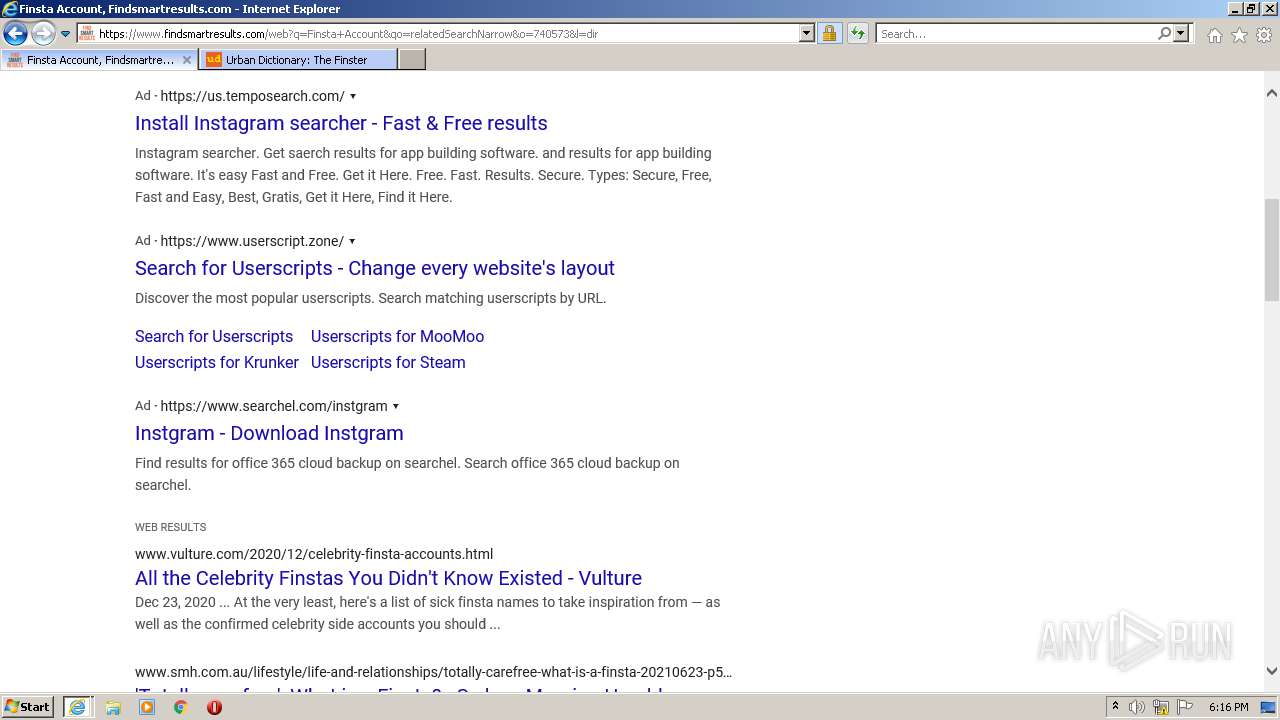Open Instgram - Download Instgram ad link
Image resolution: width=1280 pixels, height=720 pixels.
tap(269, 433)
